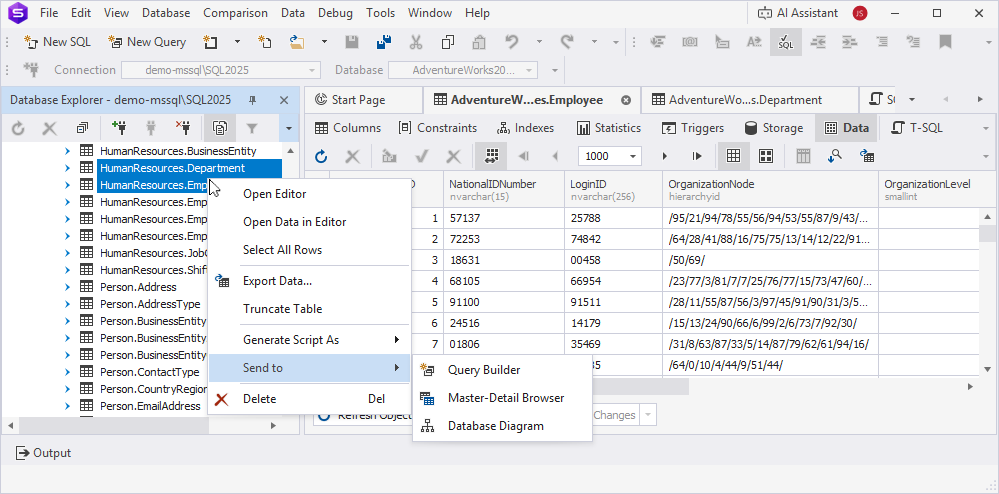Click the Refresh data icon in the grid toolbar
Screen dimensions: 999x494
click(321, 156)
